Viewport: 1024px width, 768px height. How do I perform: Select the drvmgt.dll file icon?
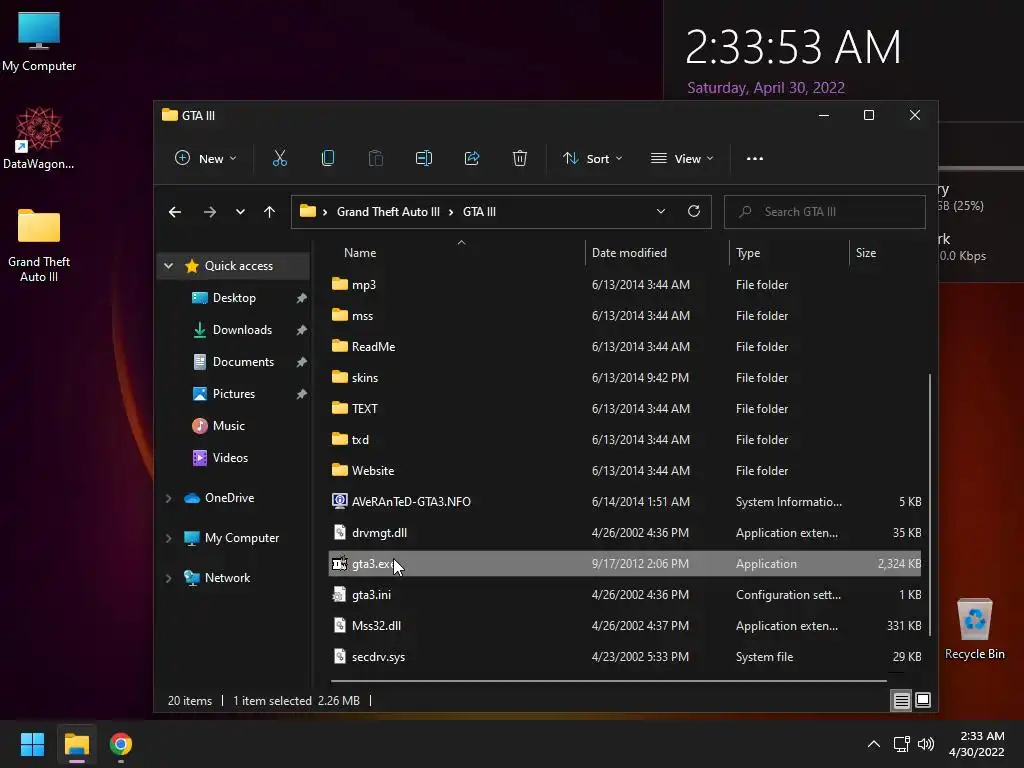click(339, 532)
